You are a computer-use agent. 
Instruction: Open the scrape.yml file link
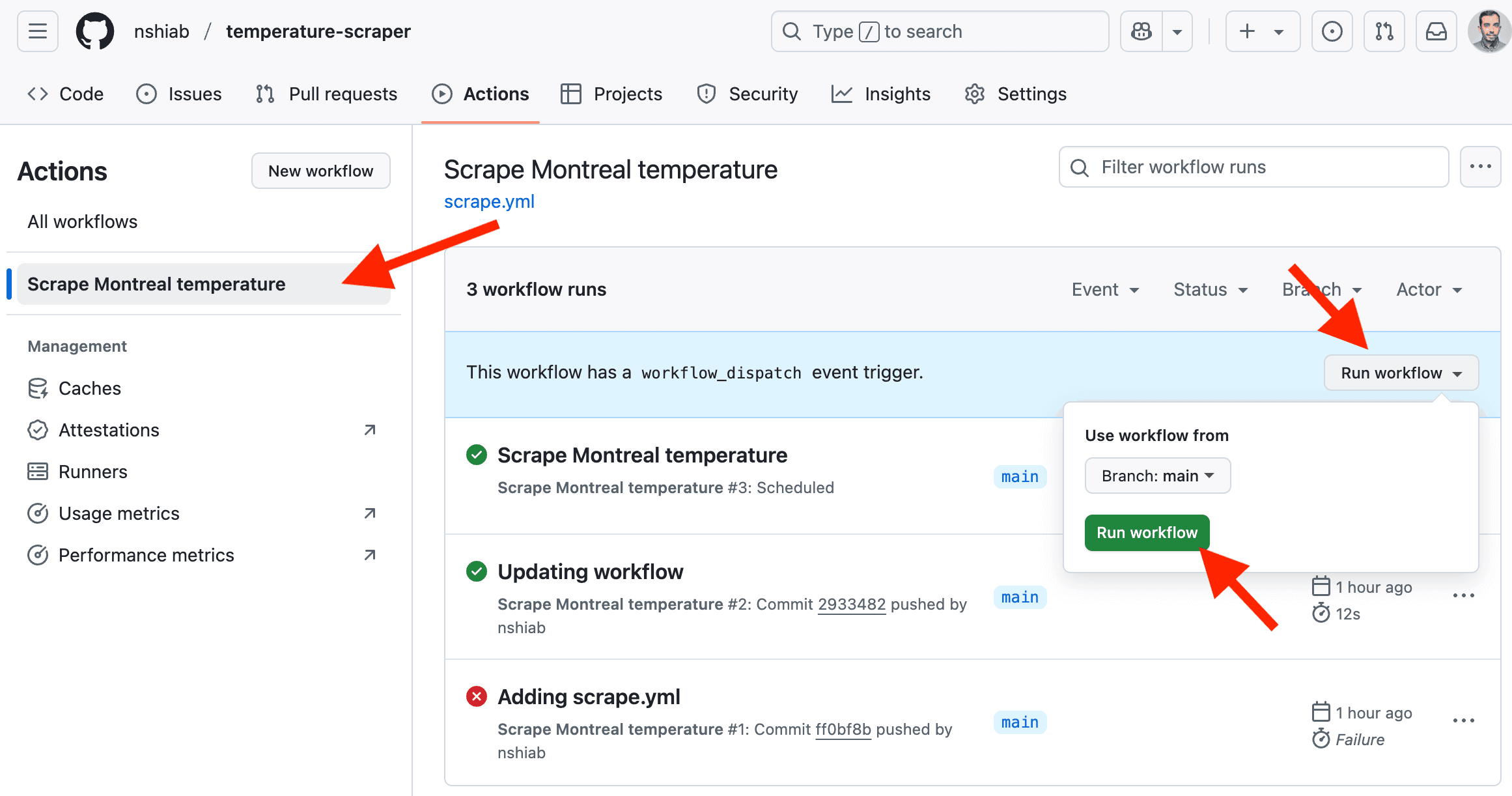point(489,201)
